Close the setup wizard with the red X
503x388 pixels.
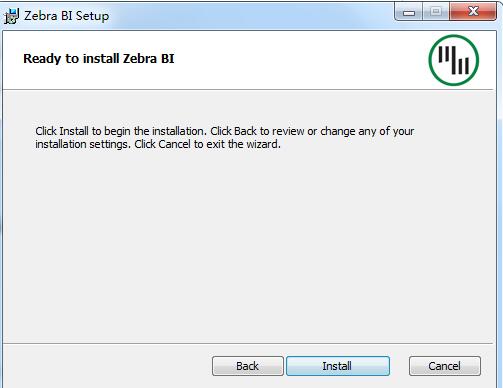pyautogui.click(x=473, y=12)
